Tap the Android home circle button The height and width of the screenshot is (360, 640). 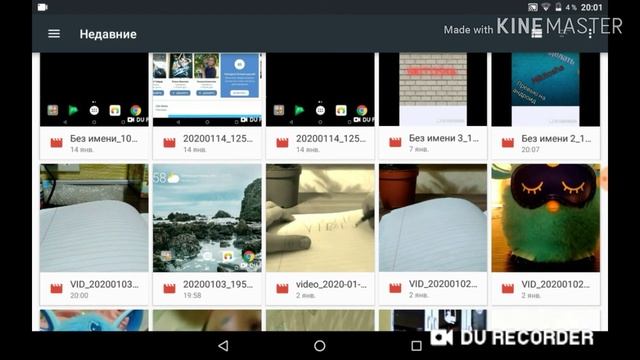[x=320, y=346]
